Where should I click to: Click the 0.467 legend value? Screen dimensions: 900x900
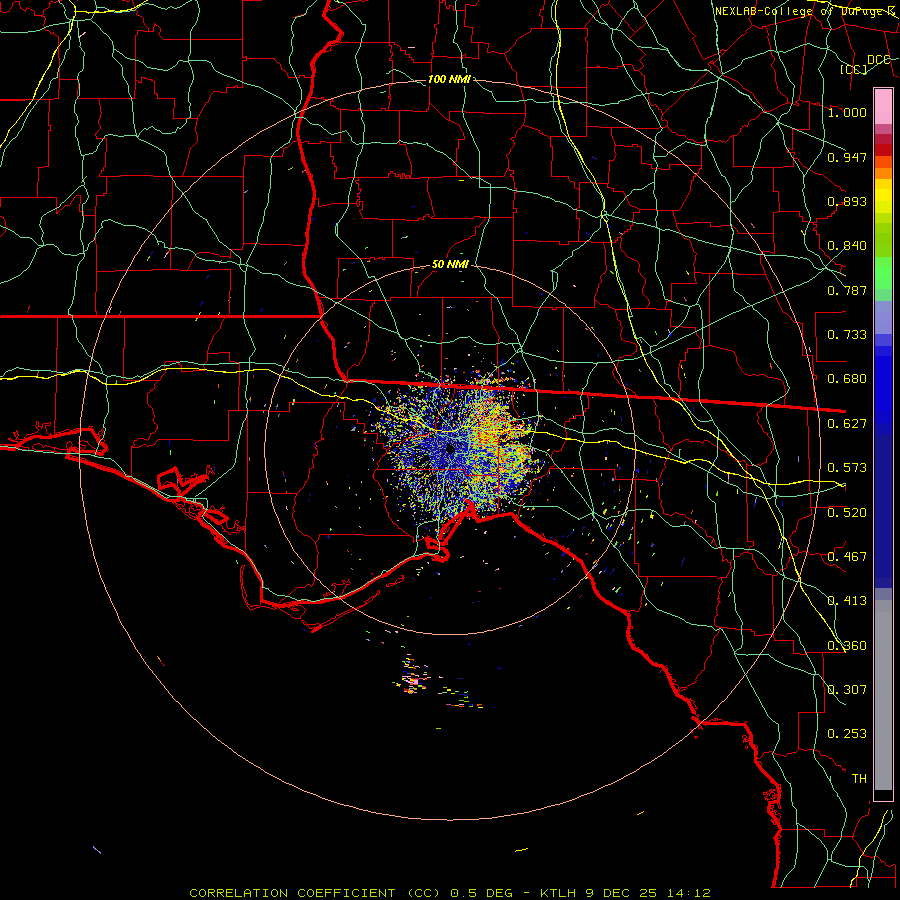[847, 557]
